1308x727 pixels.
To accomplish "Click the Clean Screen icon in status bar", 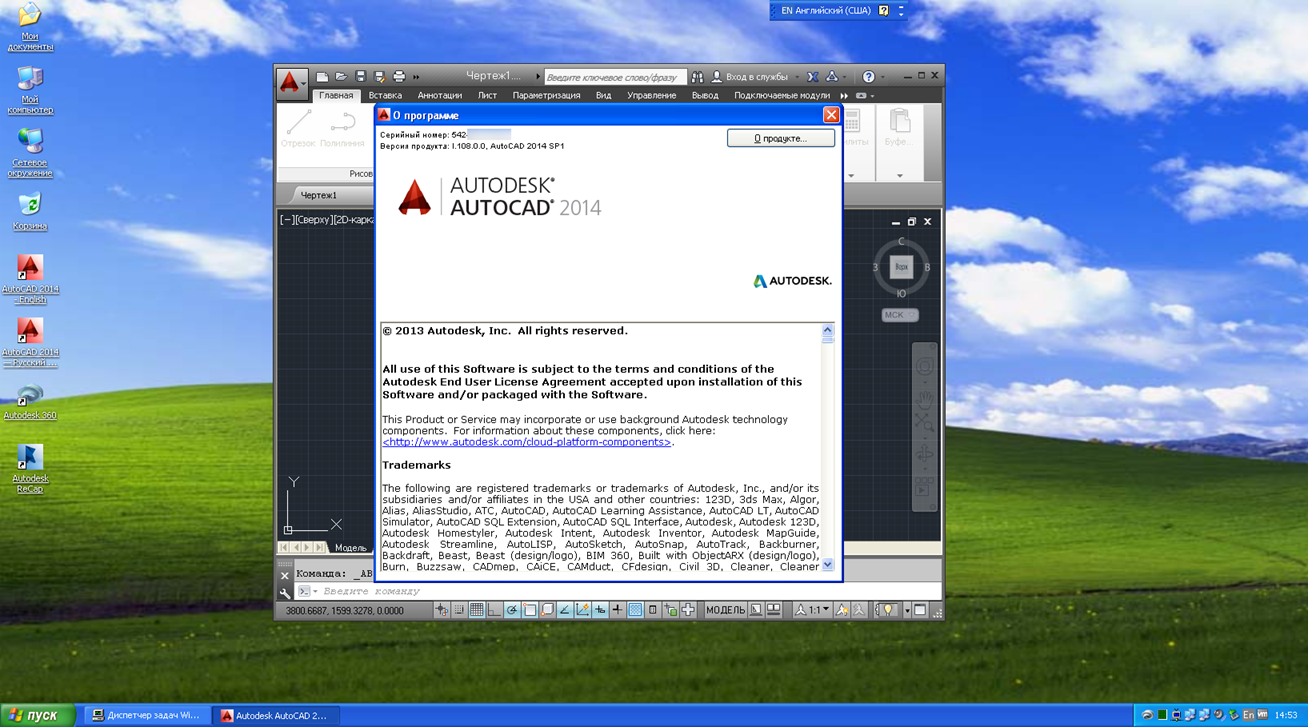I will (x=920, y=610).
